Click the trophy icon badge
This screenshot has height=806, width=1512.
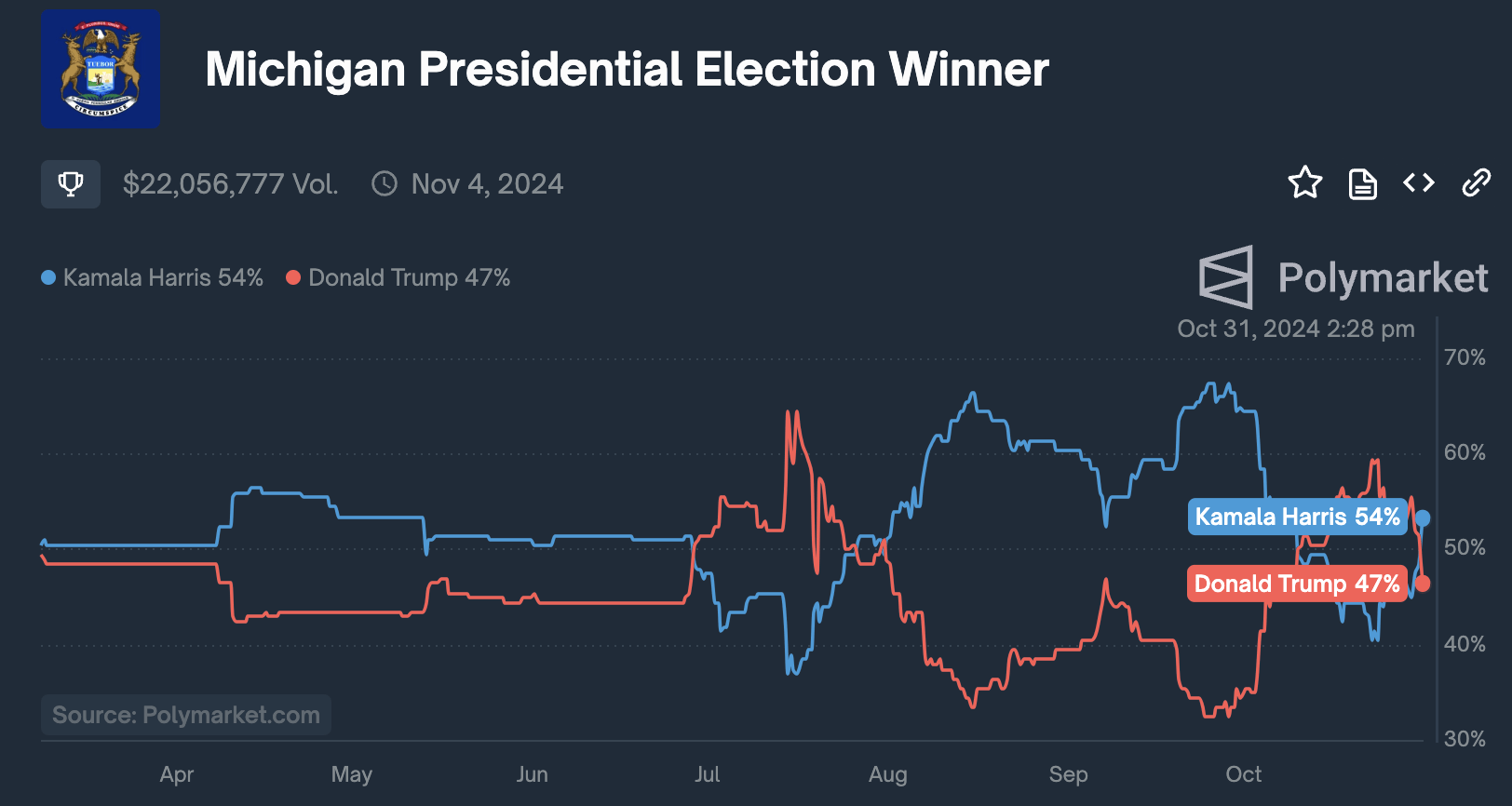(x=70, y=183)
